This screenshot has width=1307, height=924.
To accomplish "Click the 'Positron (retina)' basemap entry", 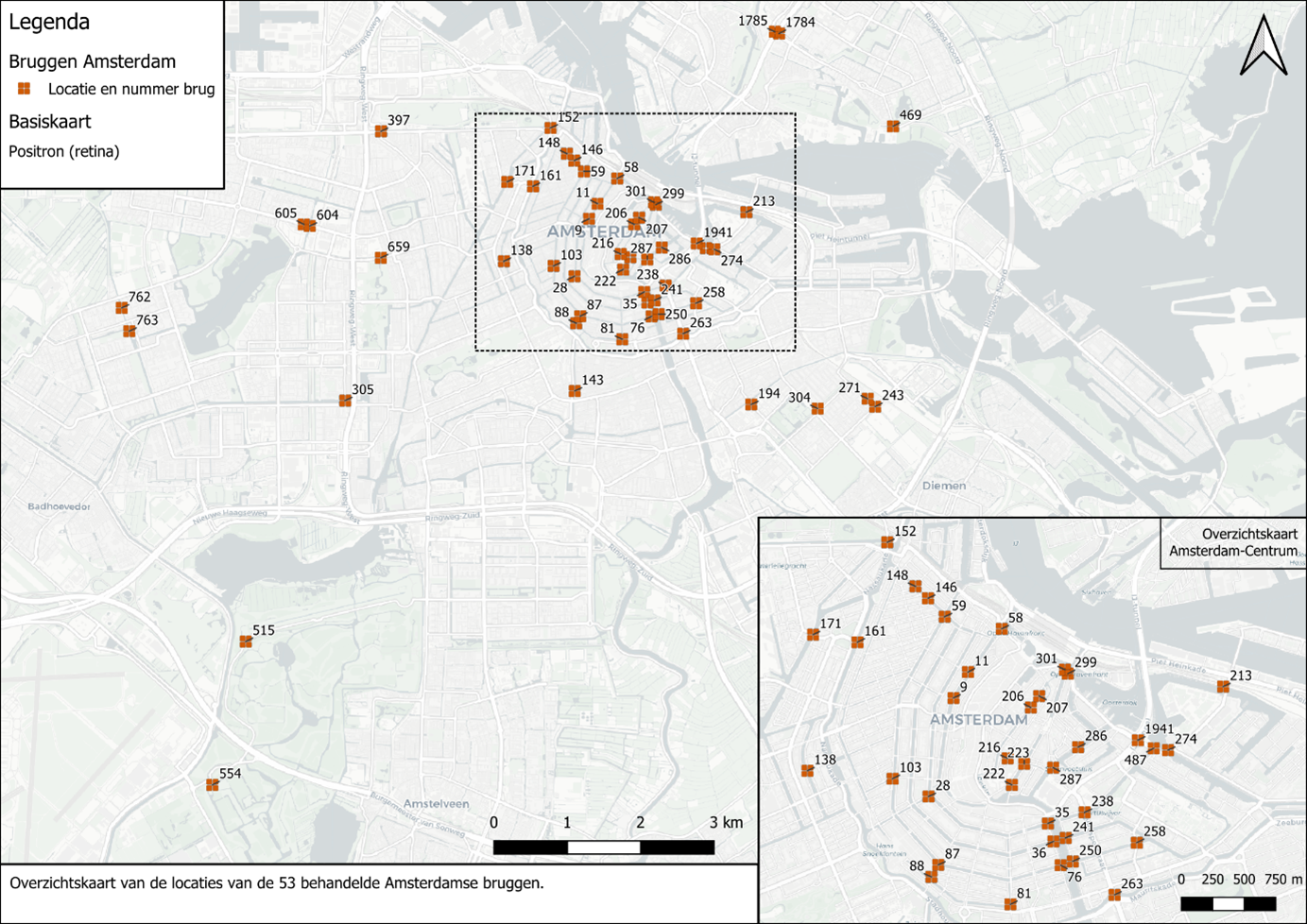I will coord(64,151).
